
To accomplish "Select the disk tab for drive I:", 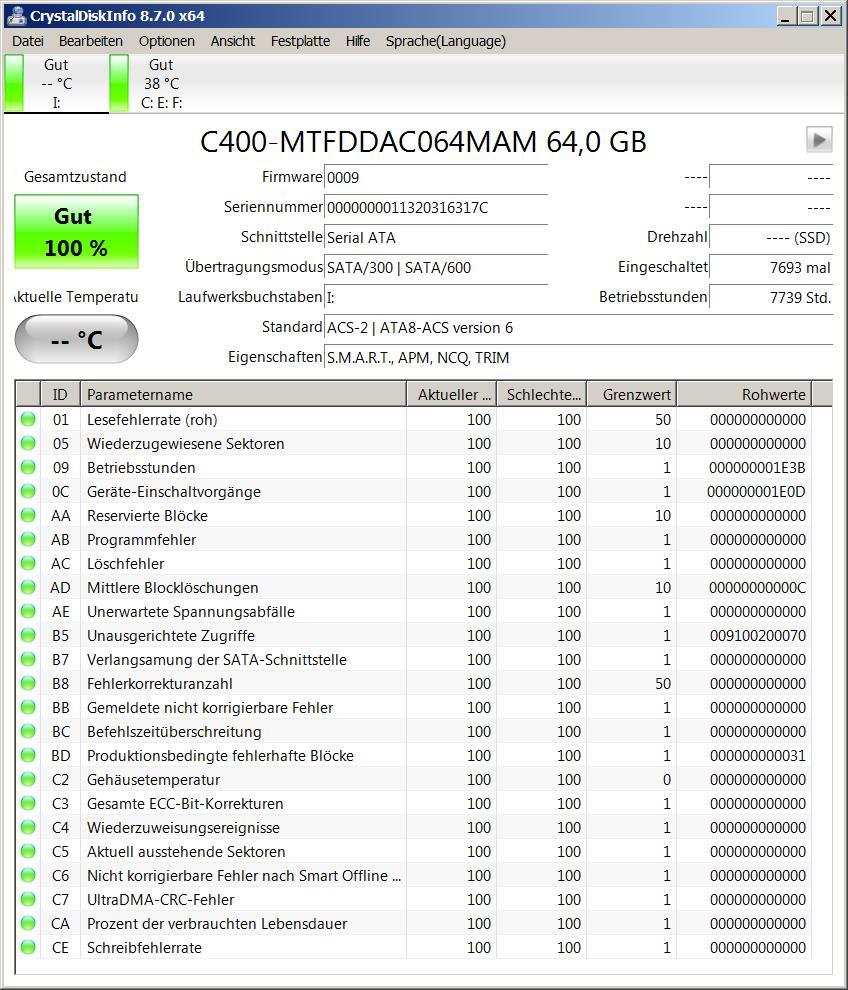I will (x=56, y=83).
